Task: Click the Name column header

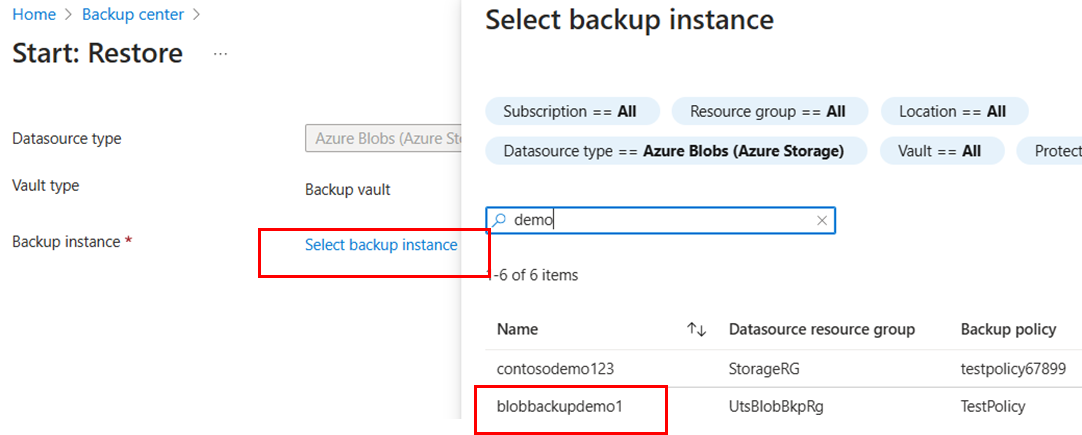Action: [x=517, y=329]
